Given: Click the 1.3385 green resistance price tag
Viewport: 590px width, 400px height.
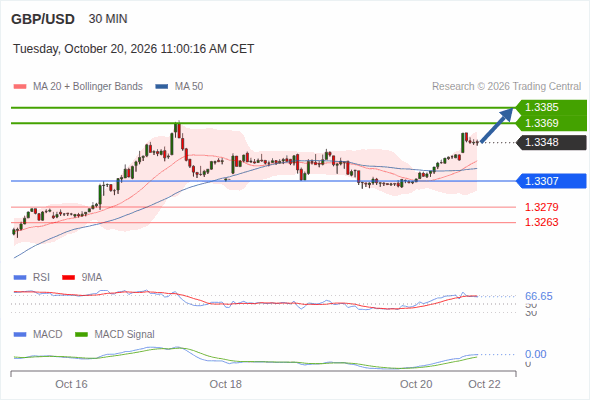Looking at the screenshot, I should pyautogui.click(x=551, y=107).
